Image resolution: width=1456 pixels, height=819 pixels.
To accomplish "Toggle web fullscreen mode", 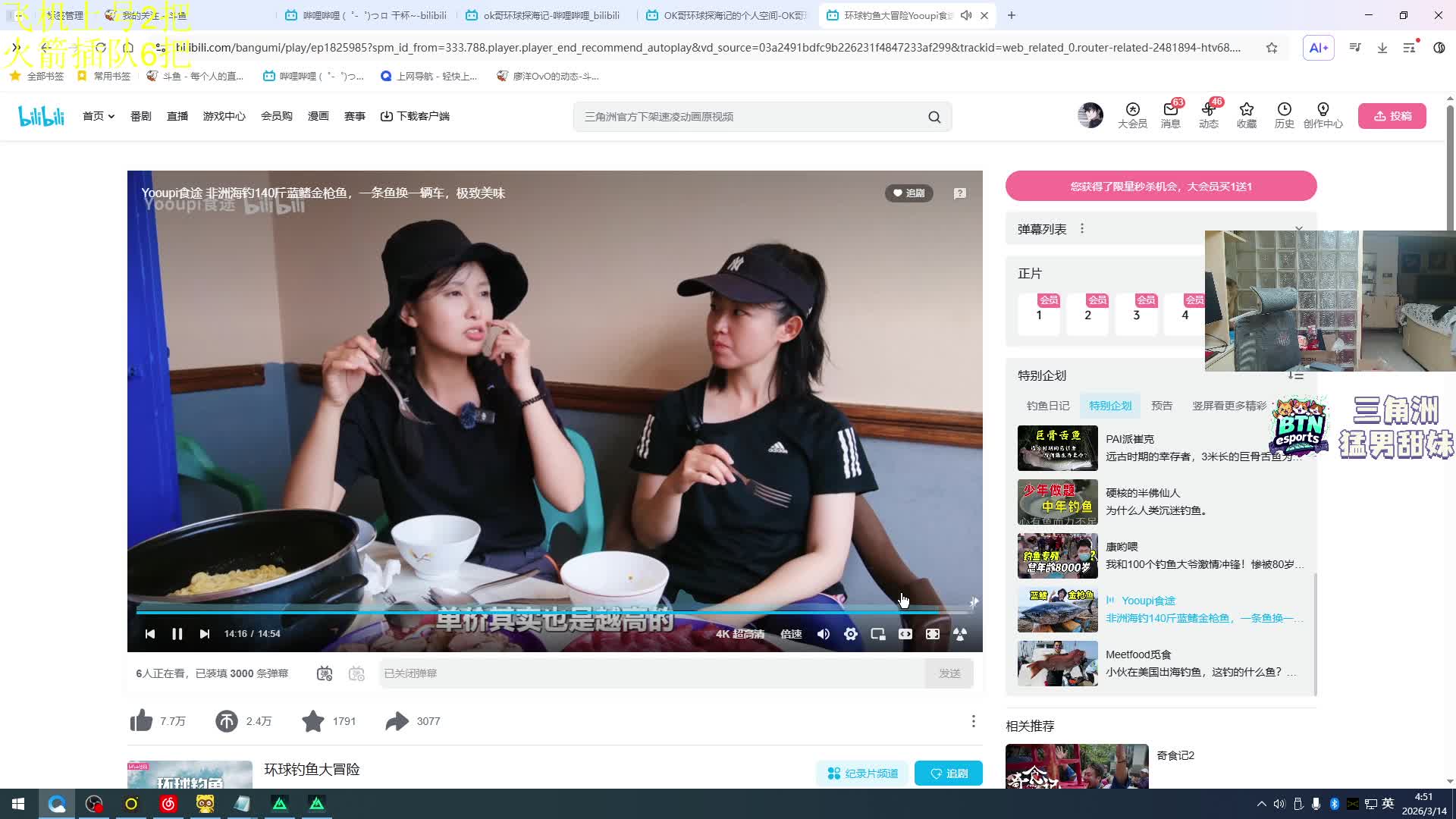I will pos(933,634).
